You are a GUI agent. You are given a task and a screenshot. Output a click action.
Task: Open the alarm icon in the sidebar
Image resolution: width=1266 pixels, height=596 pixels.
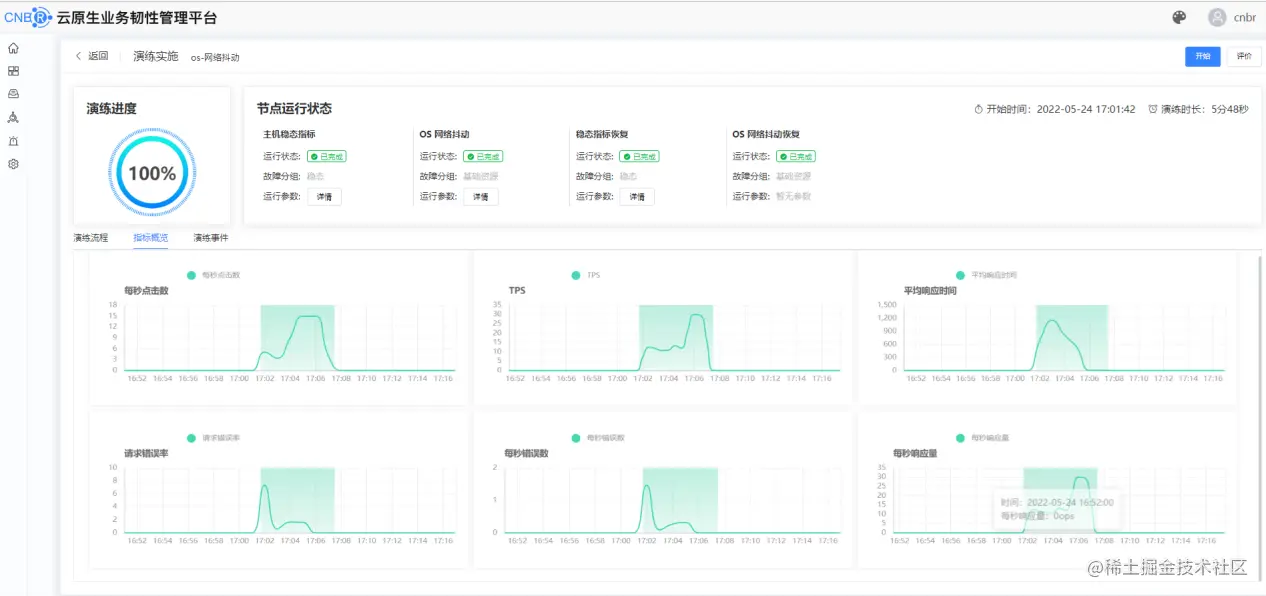[13, 141]
